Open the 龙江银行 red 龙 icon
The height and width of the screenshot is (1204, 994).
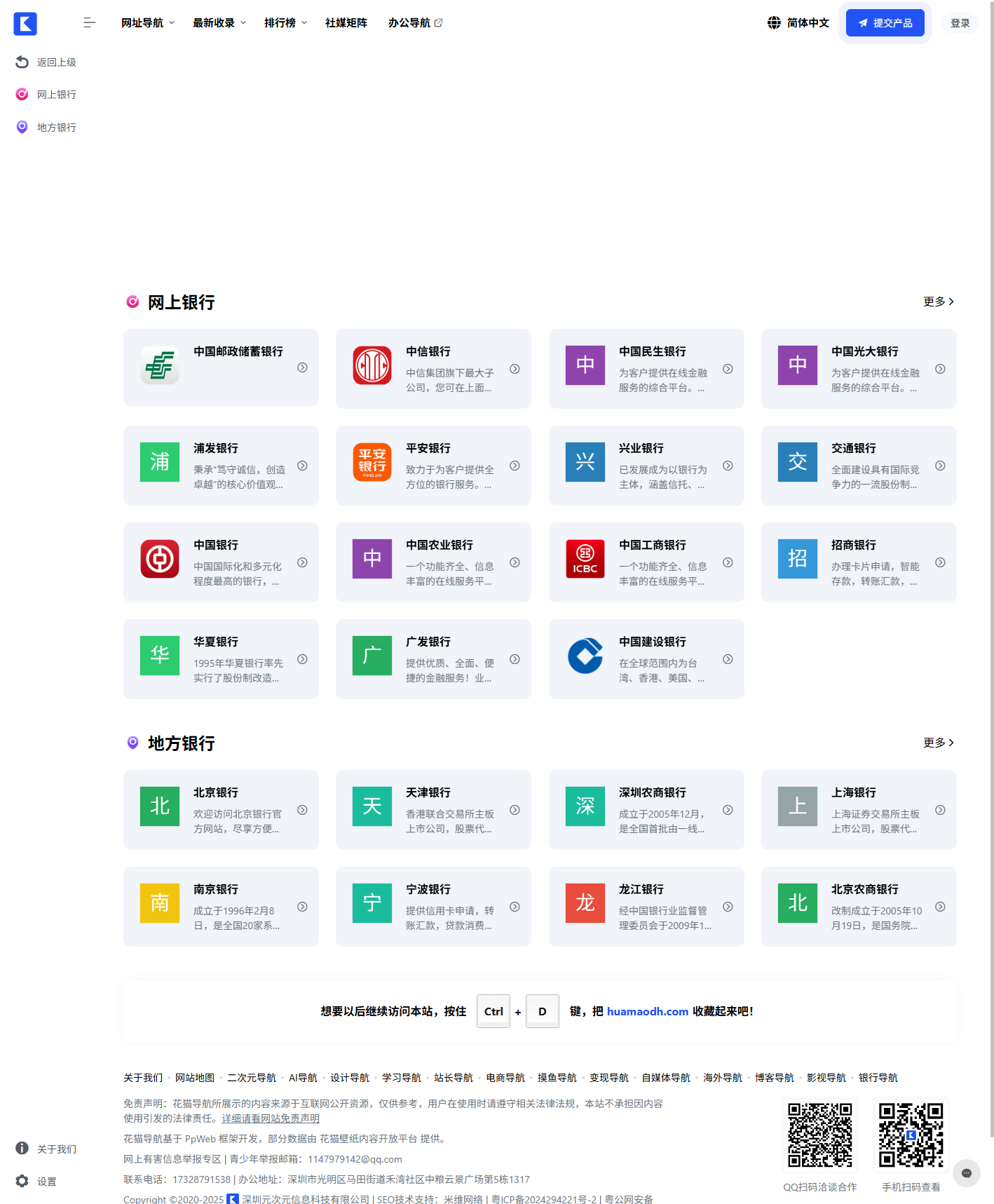[585, 904]
